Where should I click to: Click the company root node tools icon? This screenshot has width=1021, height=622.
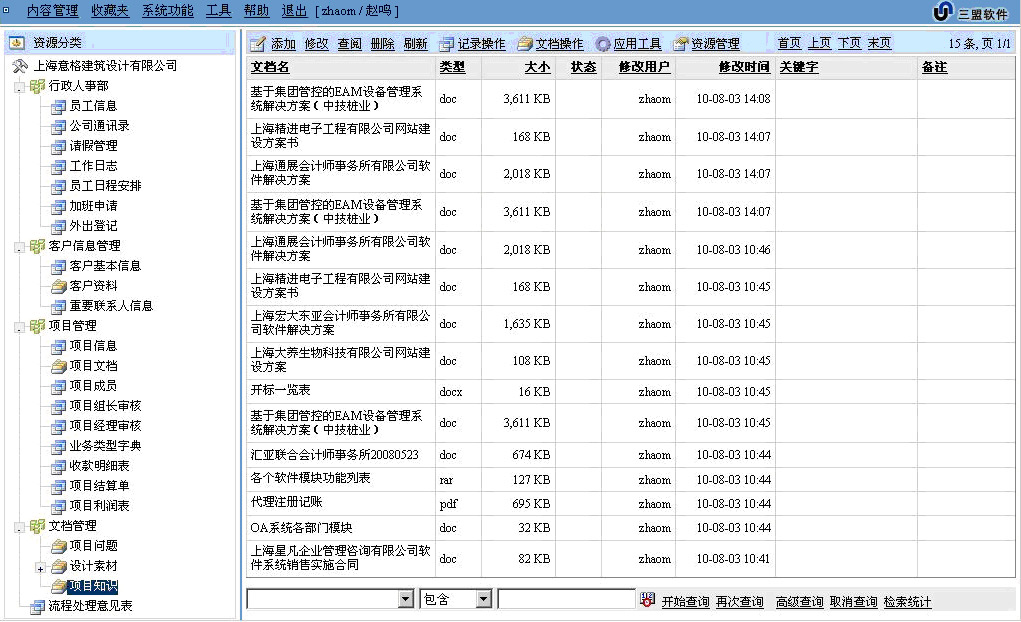(20, 66)
